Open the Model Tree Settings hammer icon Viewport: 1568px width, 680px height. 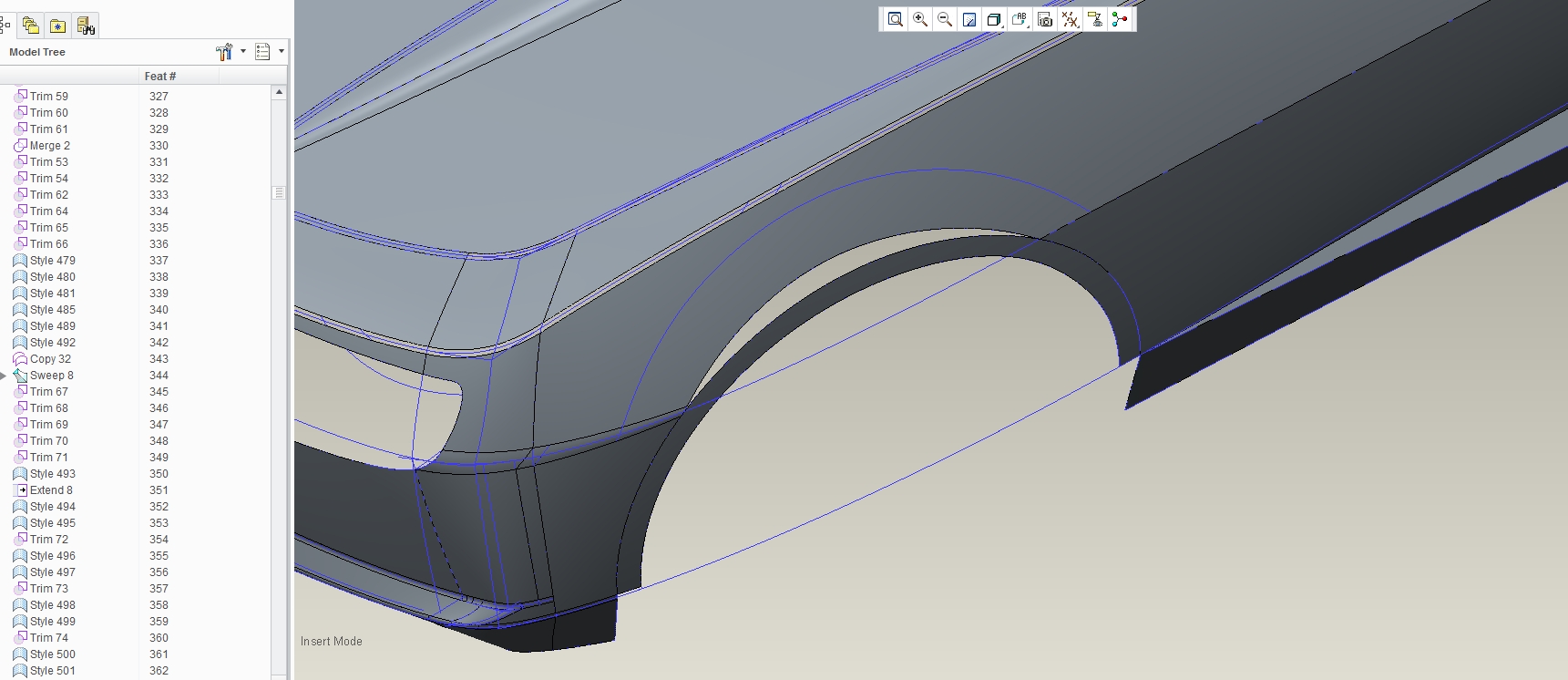click(x=224, y=52)
